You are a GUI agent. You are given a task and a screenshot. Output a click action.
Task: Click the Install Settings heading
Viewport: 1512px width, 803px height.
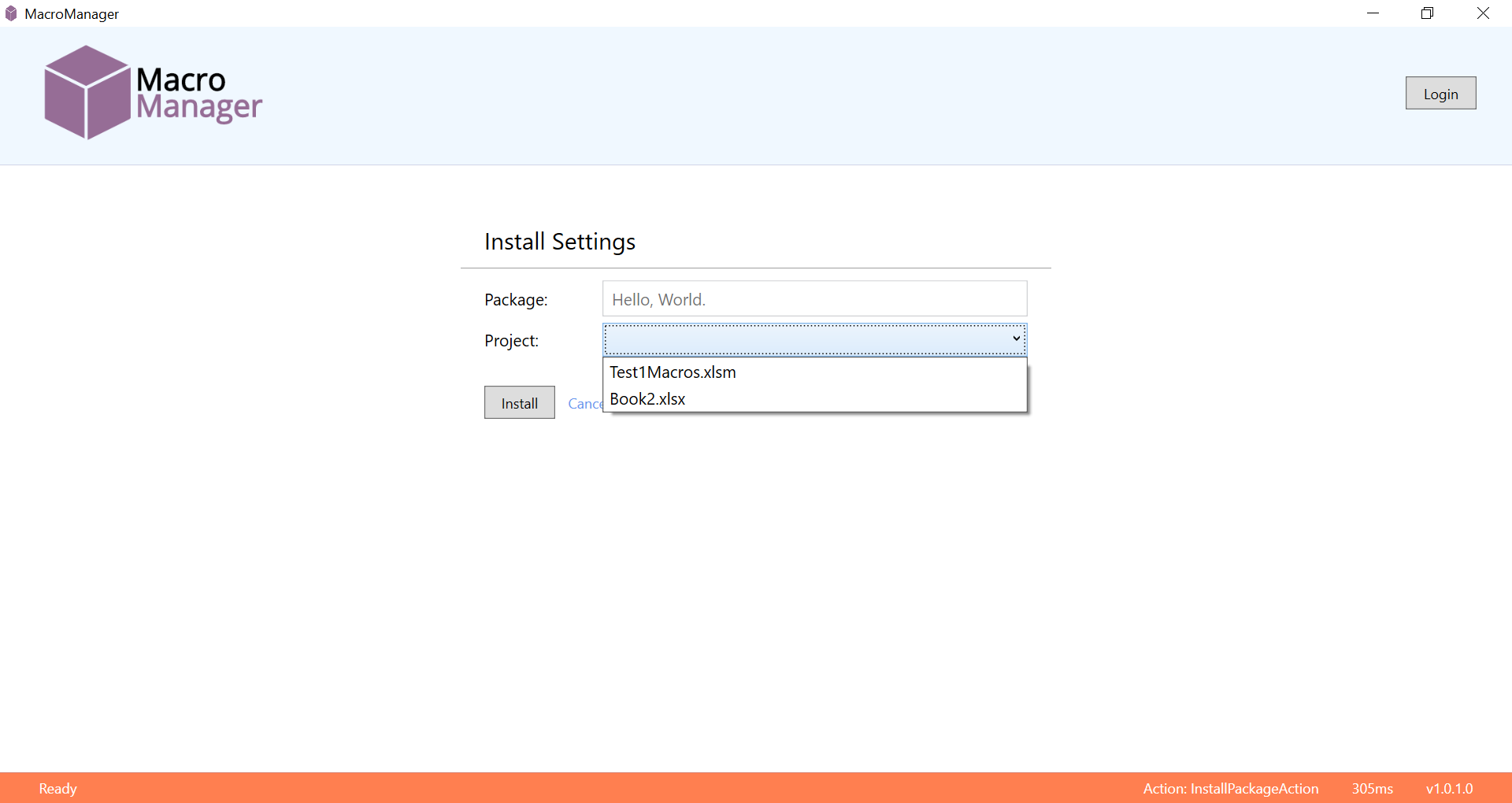(559, 242)
